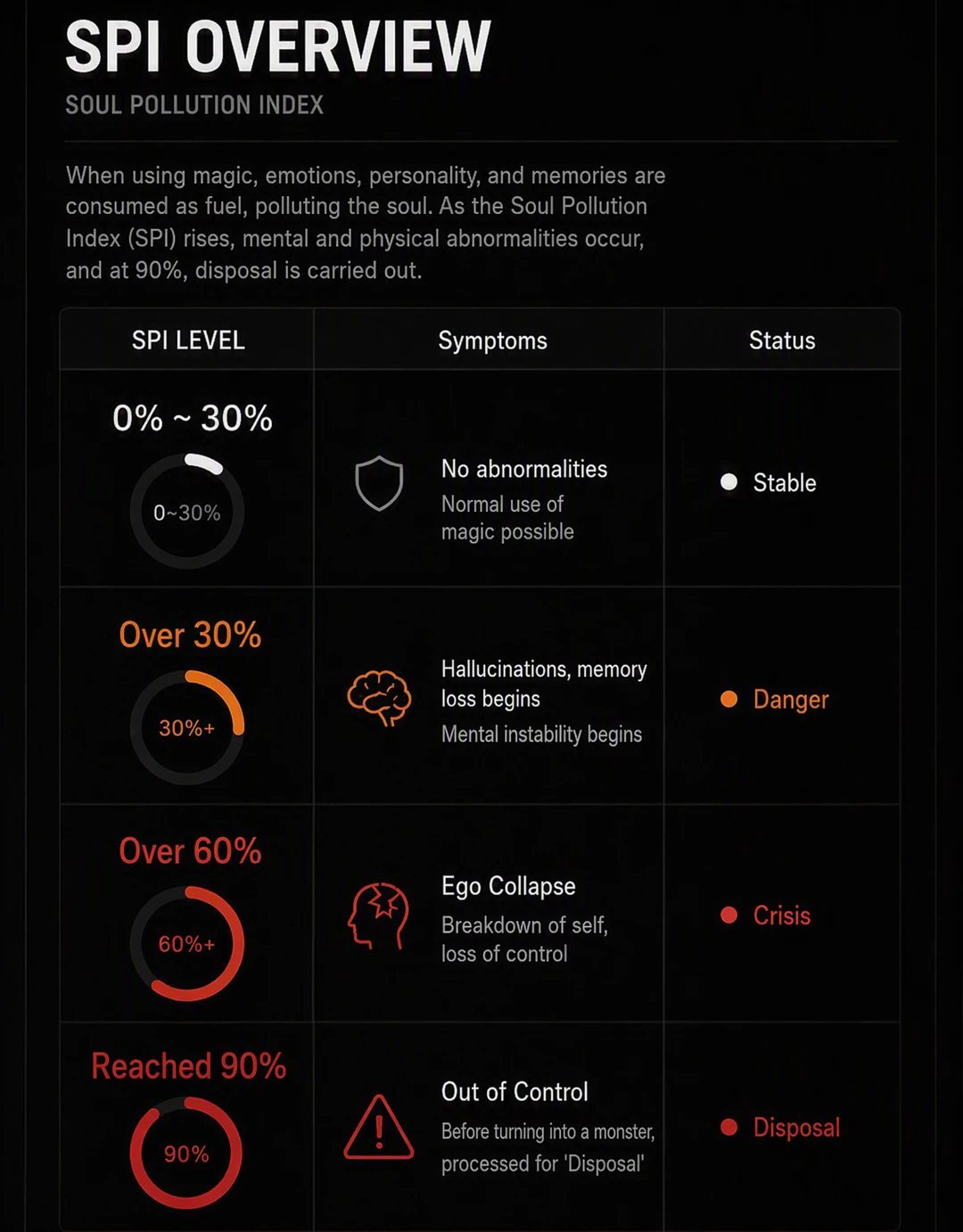Click the Reached 90% level heading

(189, 1066)
